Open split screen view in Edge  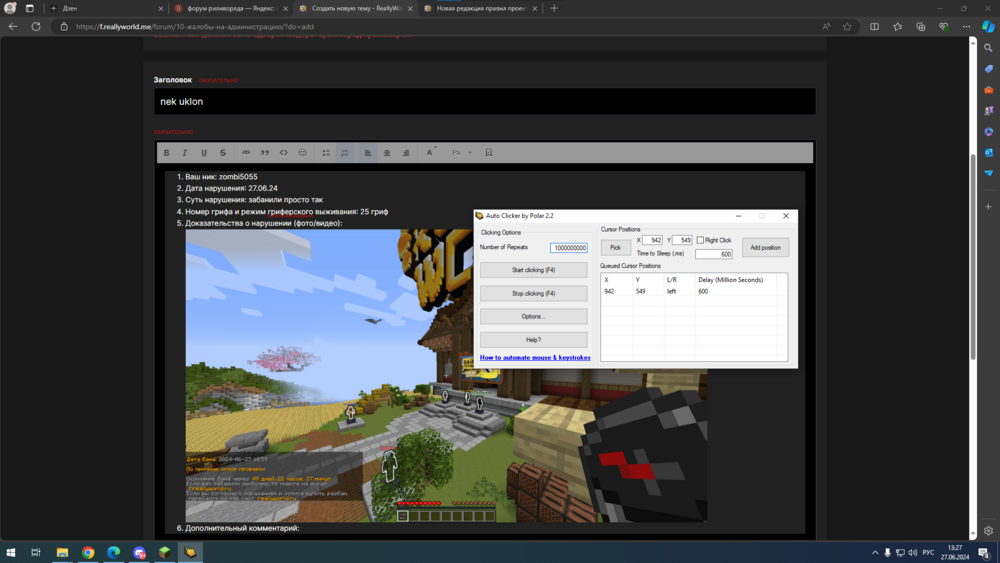coord(874,27)
